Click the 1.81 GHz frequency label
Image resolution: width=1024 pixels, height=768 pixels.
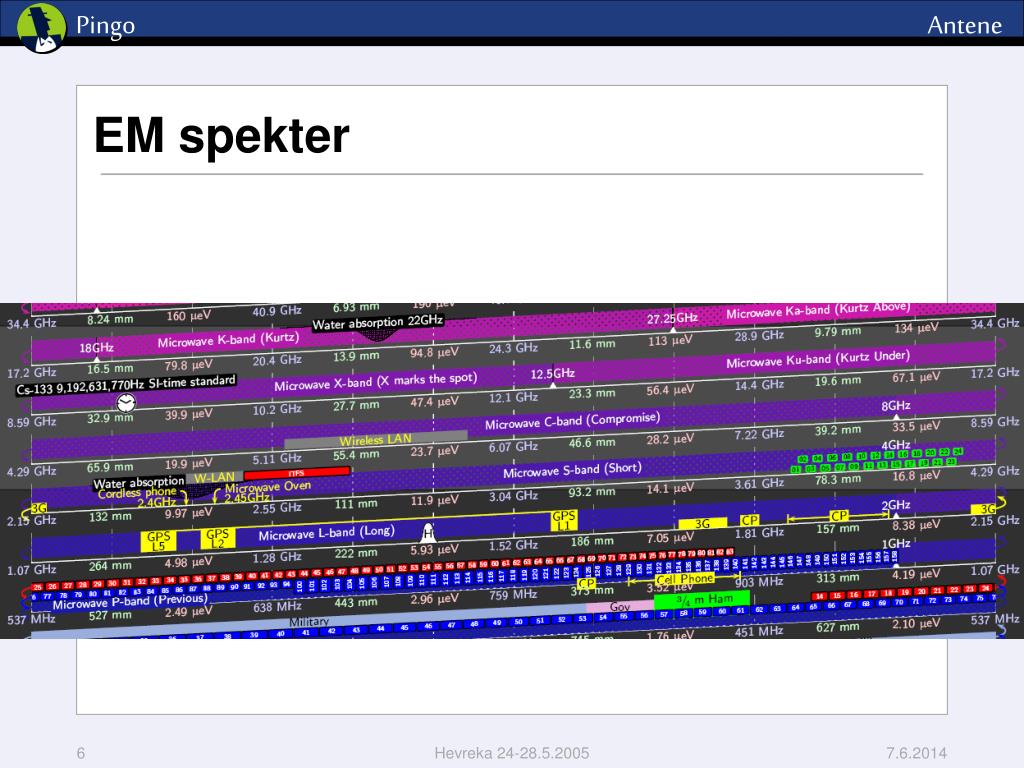click(x=759, y=533)
